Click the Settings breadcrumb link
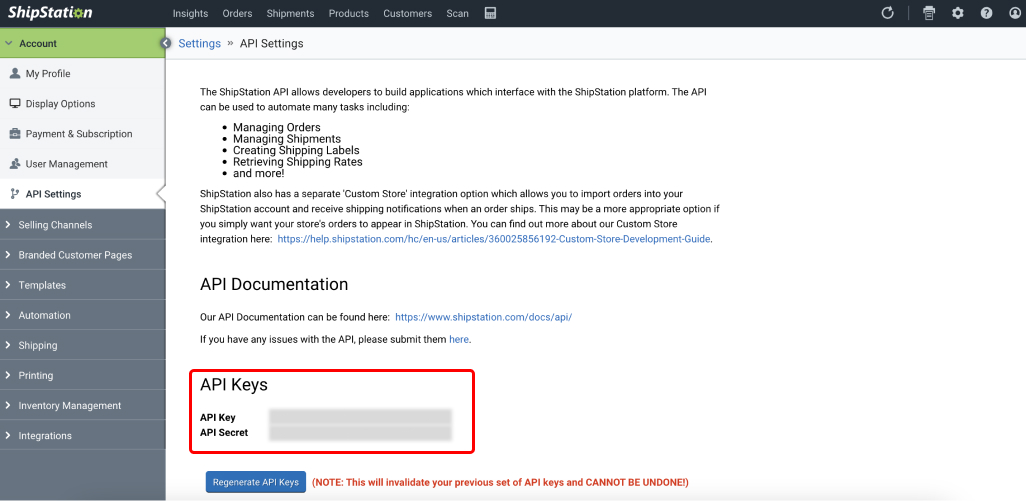The width and height of the screenshot is (1026, 501). tap(200, 43)
